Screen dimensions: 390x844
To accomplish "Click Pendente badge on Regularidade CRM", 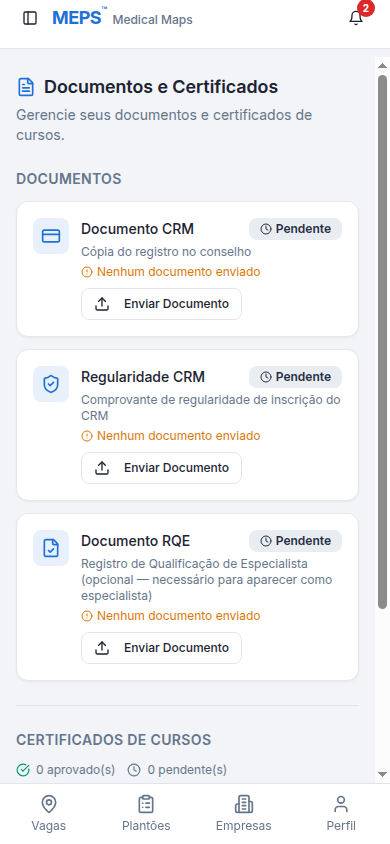I will (295, 377).
